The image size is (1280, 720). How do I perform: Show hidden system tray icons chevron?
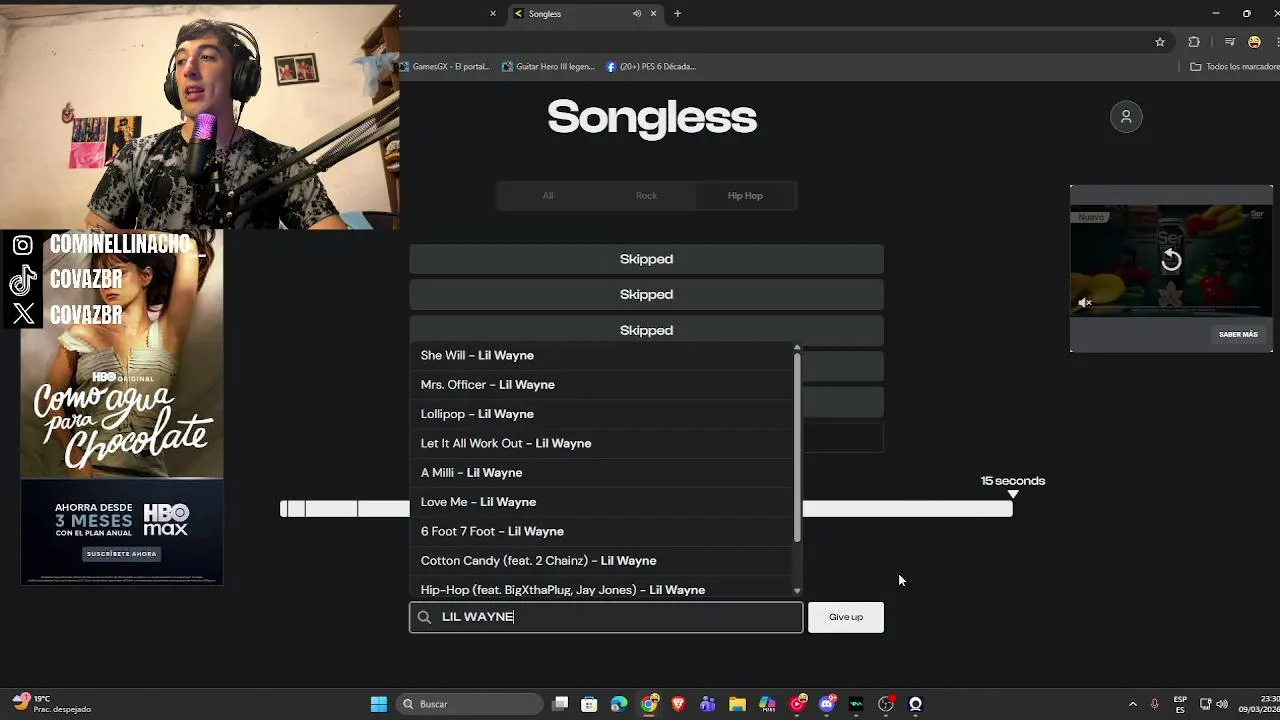click(1132, 704)
